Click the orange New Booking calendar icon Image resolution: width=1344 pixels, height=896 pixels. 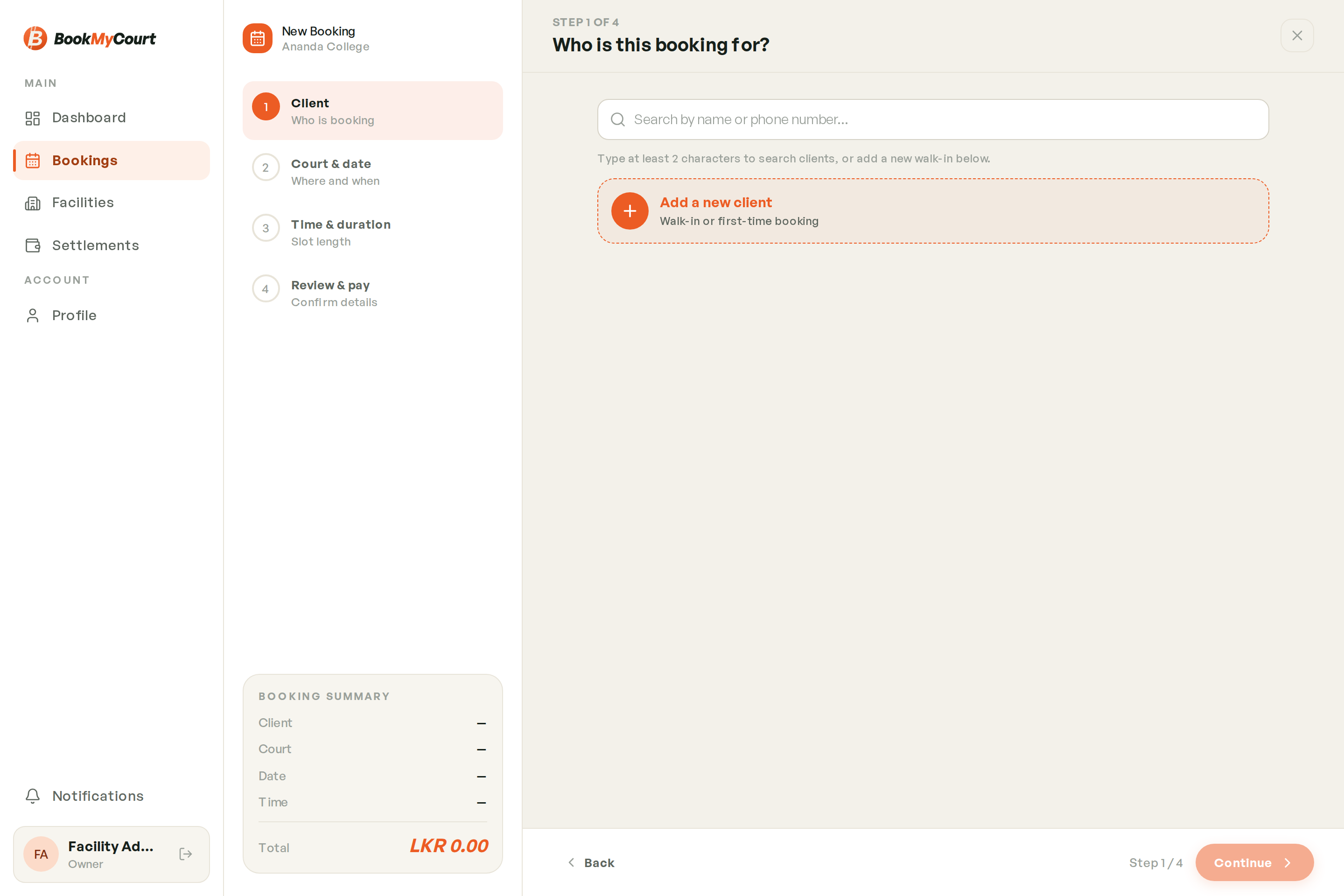click(x=257, y=38)
